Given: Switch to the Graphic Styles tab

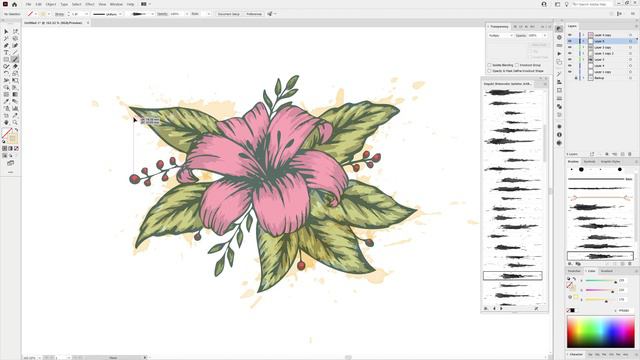Looking at the screenshot, I should pos(610,162).
